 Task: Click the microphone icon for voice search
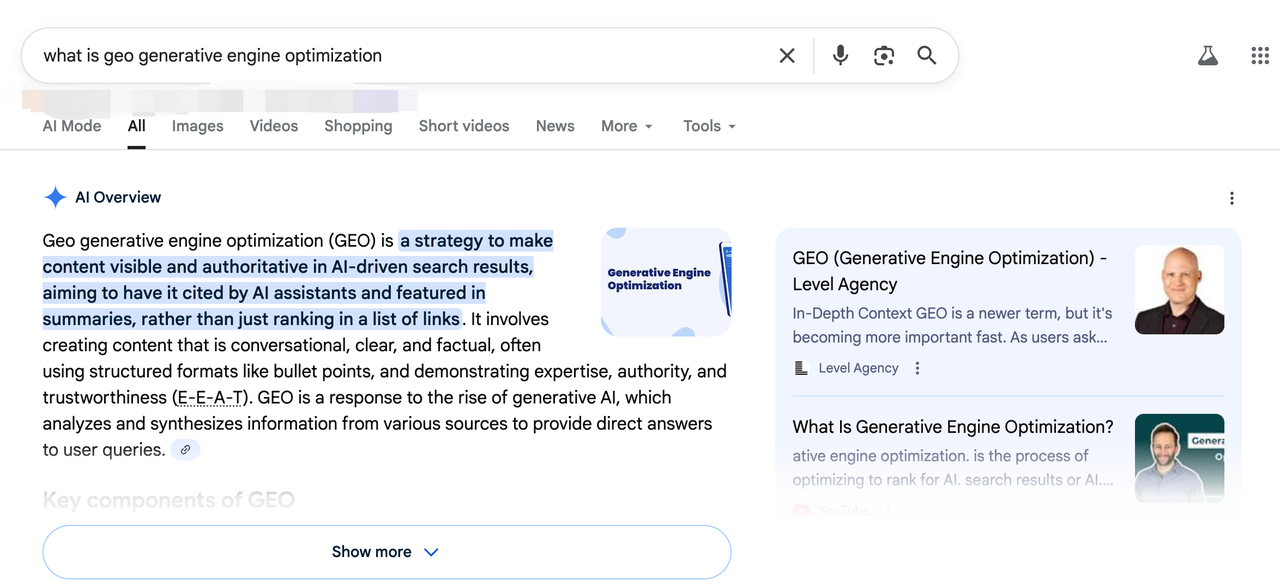click(840, 55)
